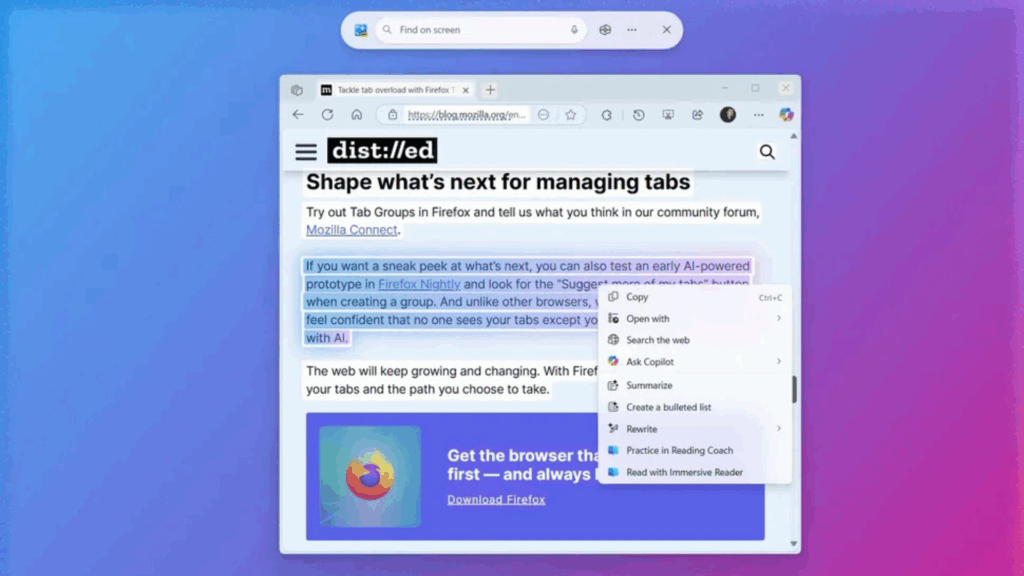1024x576 pixels.
Task: Click the page scrollbar down arrow
Action: pos(793,543)
